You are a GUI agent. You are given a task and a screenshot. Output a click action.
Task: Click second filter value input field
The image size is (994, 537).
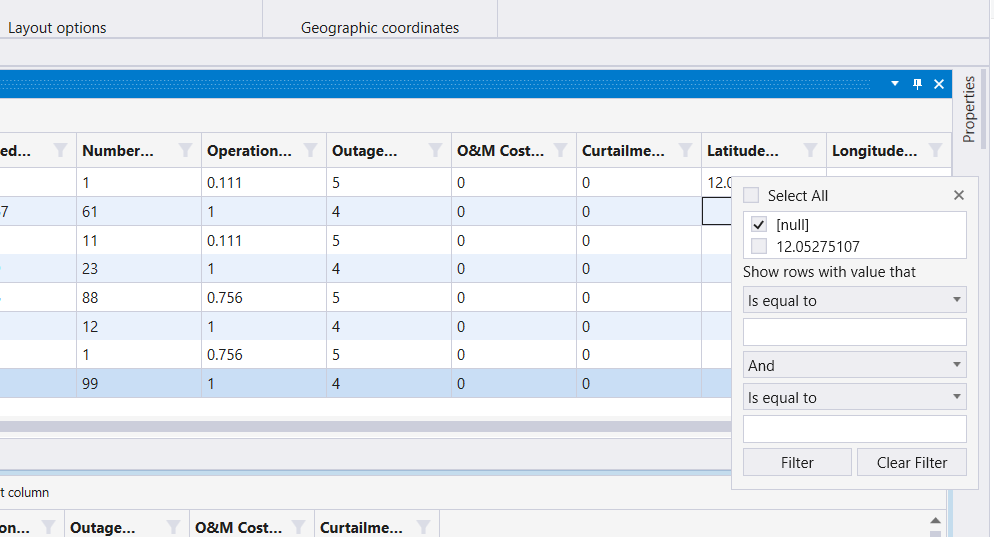855,429
